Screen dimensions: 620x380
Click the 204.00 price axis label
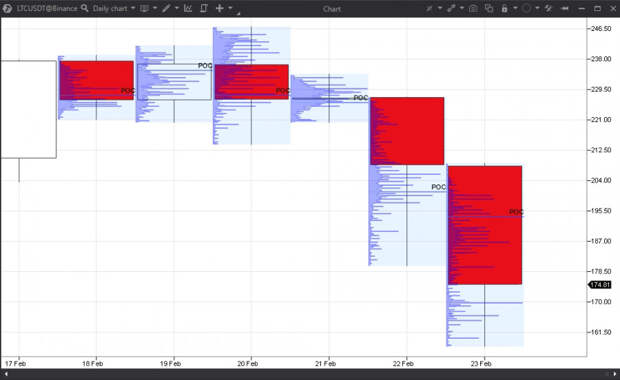tap(601, 180)
